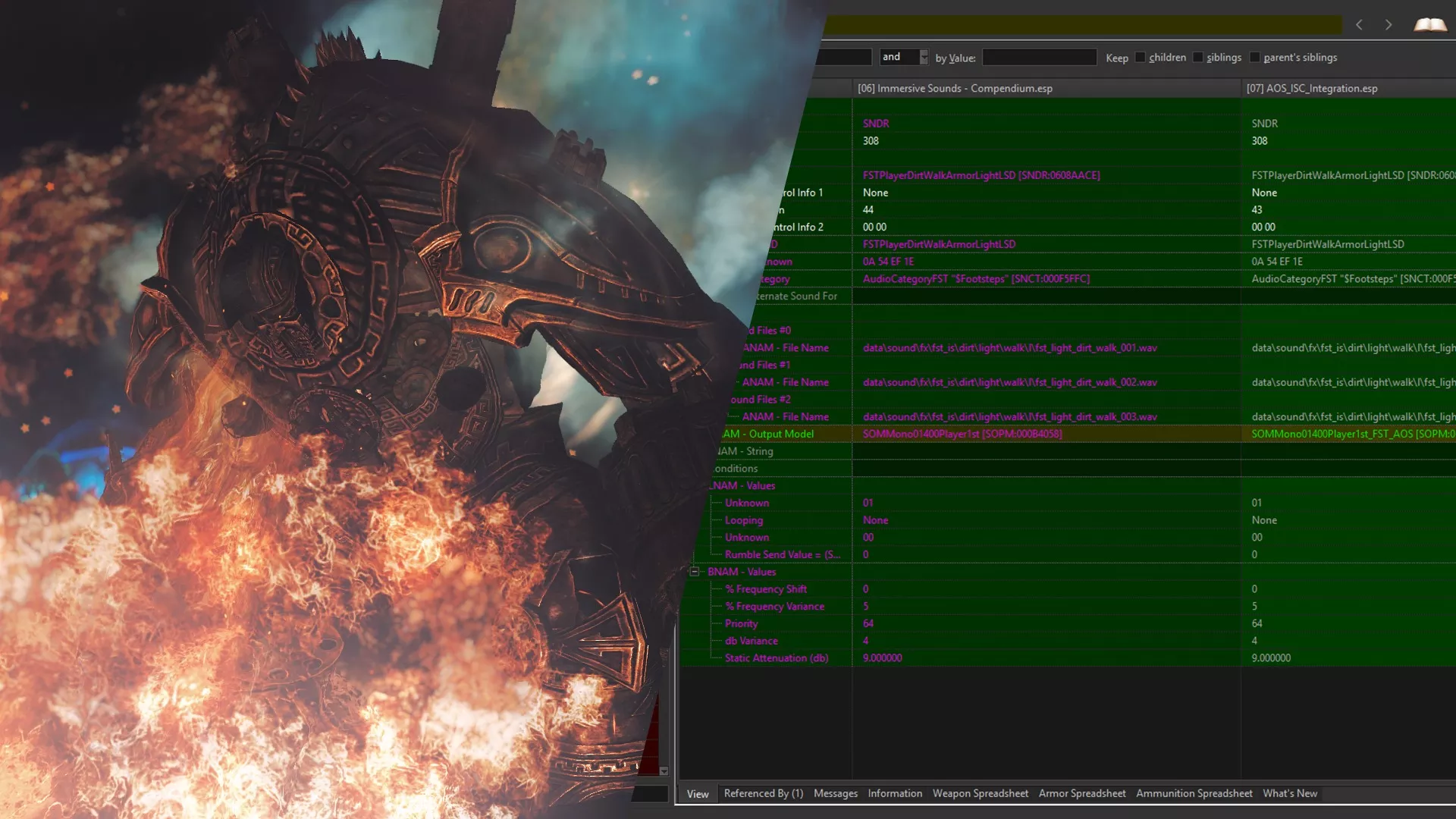
Task: Switch to the View tab
Action: [x=698, y=794]
